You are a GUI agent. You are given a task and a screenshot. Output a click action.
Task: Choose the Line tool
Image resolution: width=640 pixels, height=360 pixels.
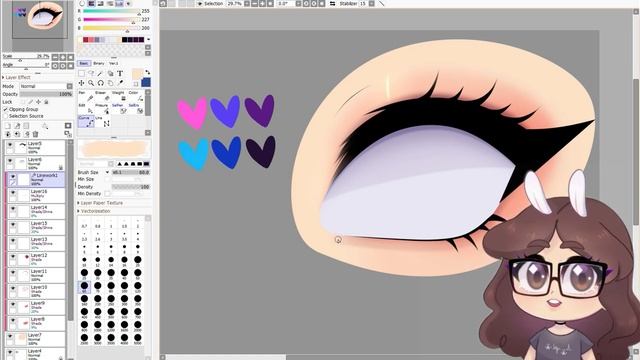coord(103,121)
